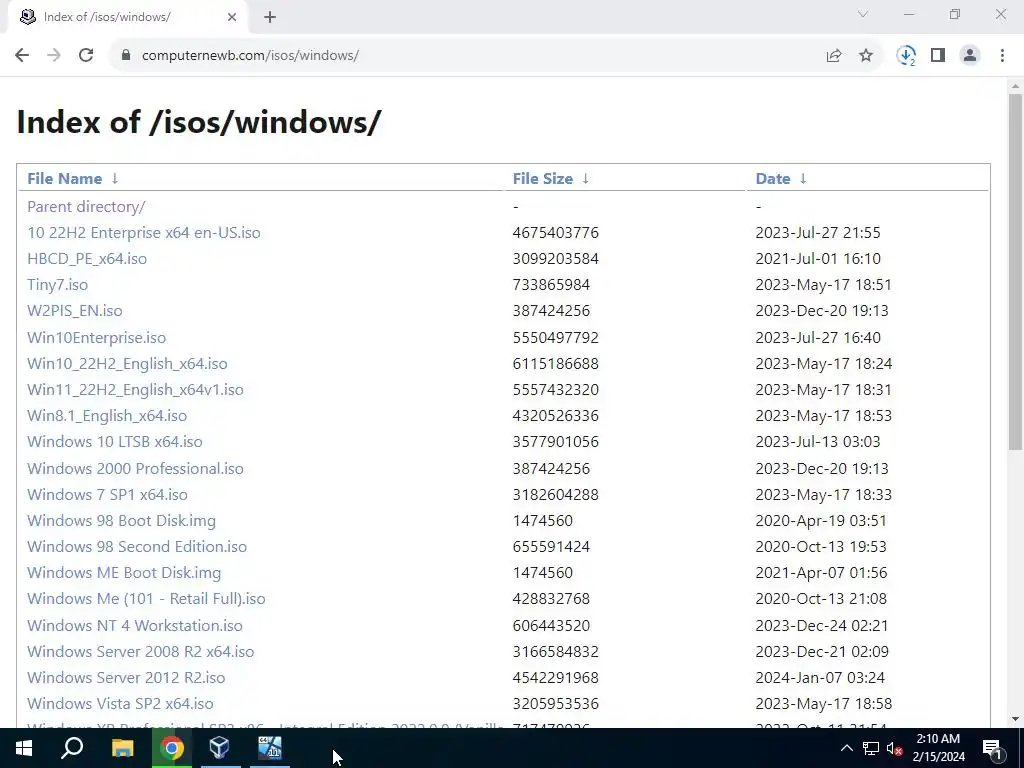This screenshot has width=1024, height=768.
Task: Open the network tray icon
Action: [x=871, y=748]
